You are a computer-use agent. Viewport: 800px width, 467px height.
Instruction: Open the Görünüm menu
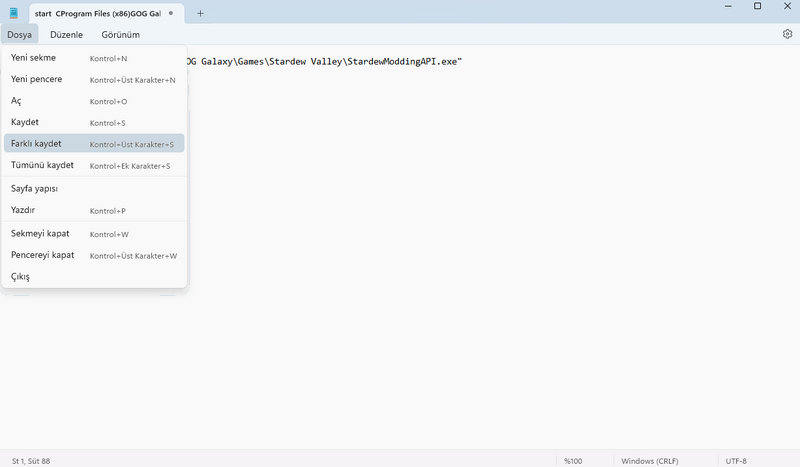(x=120, y=35)
